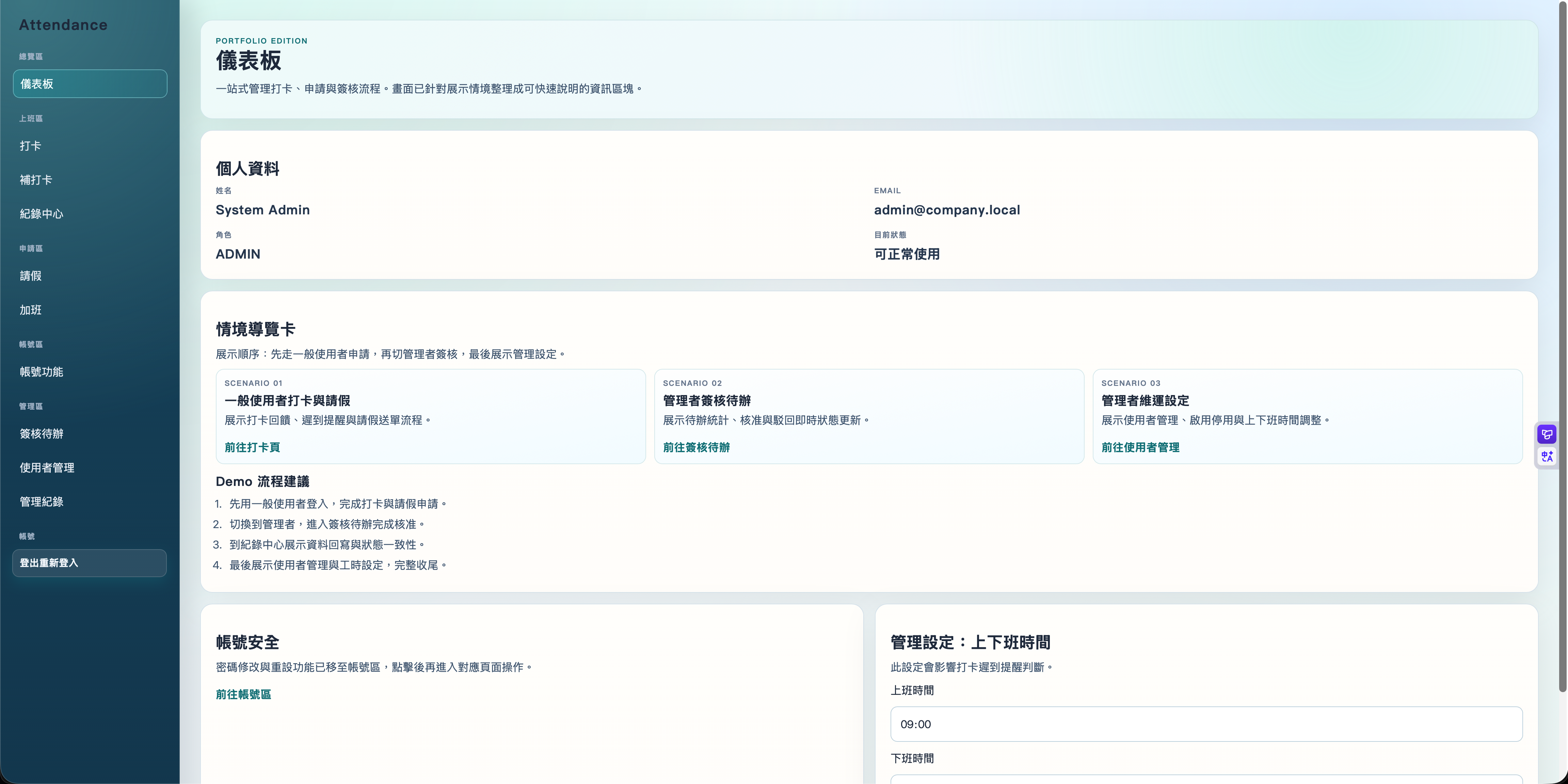Open 管理紀錄 from sidebar

pyautogui.click(x=42, y=502)
